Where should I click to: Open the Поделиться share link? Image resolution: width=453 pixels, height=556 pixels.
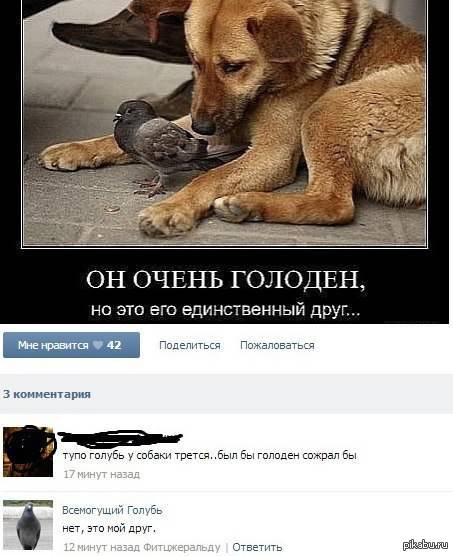coord(190,345)
